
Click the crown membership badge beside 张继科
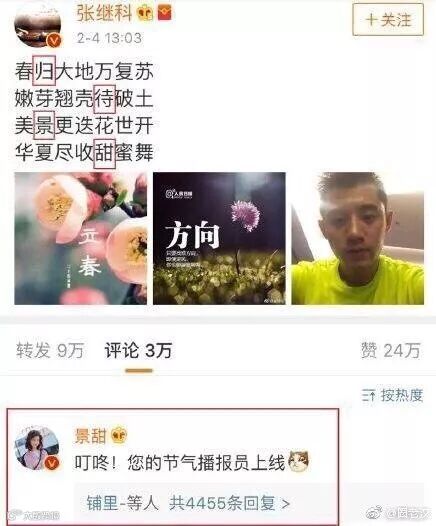coord(145,13)
